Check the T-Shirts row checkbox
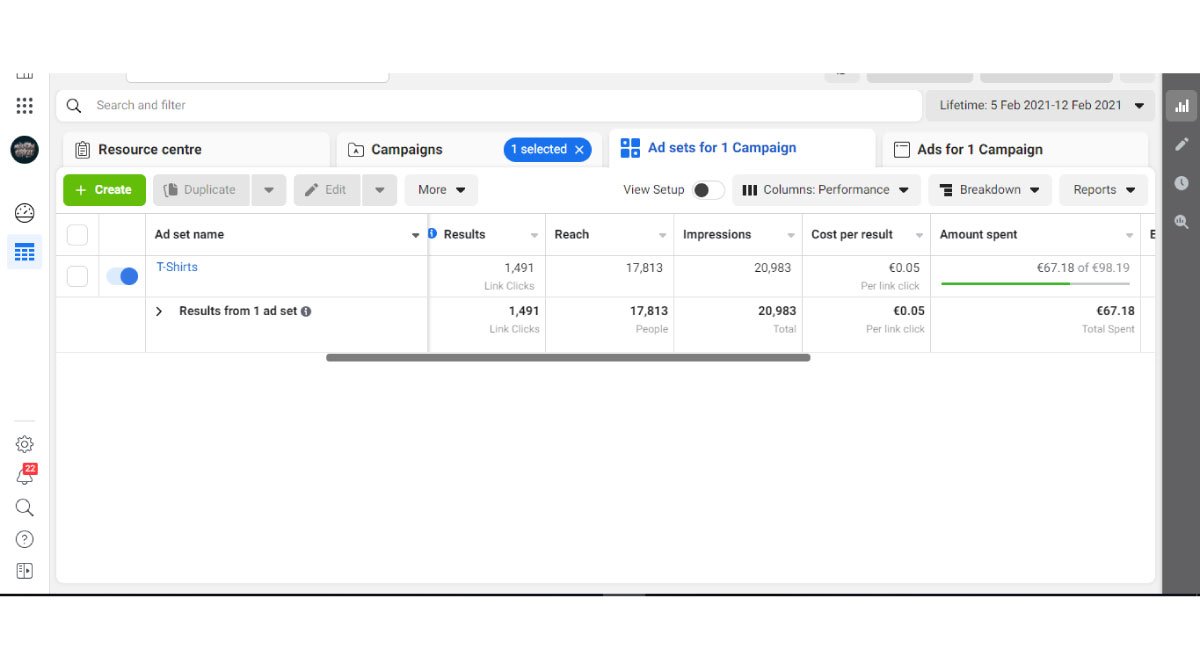Screen dimensions: 1200x669 pyautogui.click(x=77, y=276)
